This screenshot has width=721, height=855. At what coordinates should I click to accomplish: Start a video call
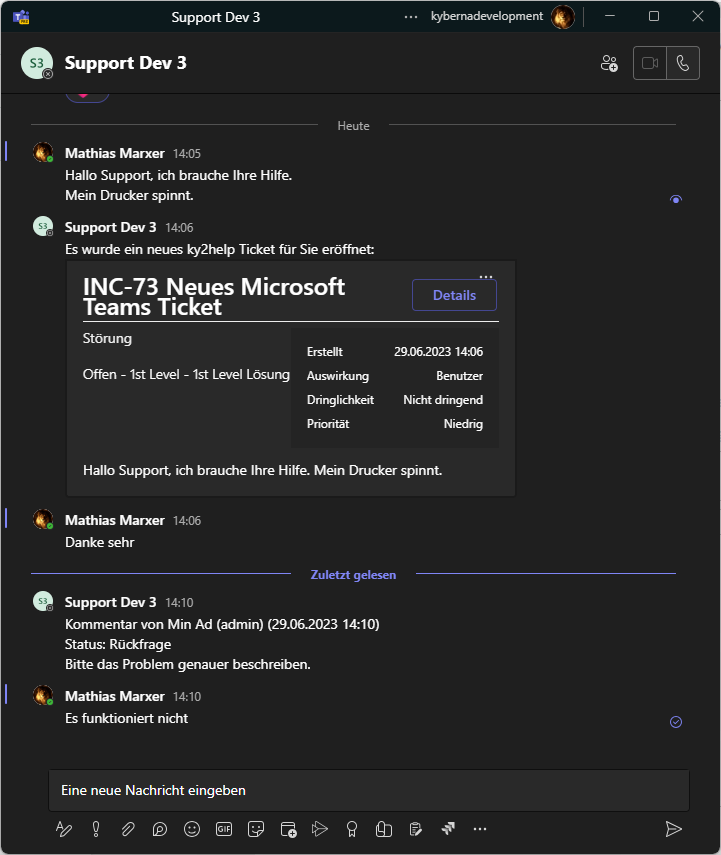[x=649, y=62]
